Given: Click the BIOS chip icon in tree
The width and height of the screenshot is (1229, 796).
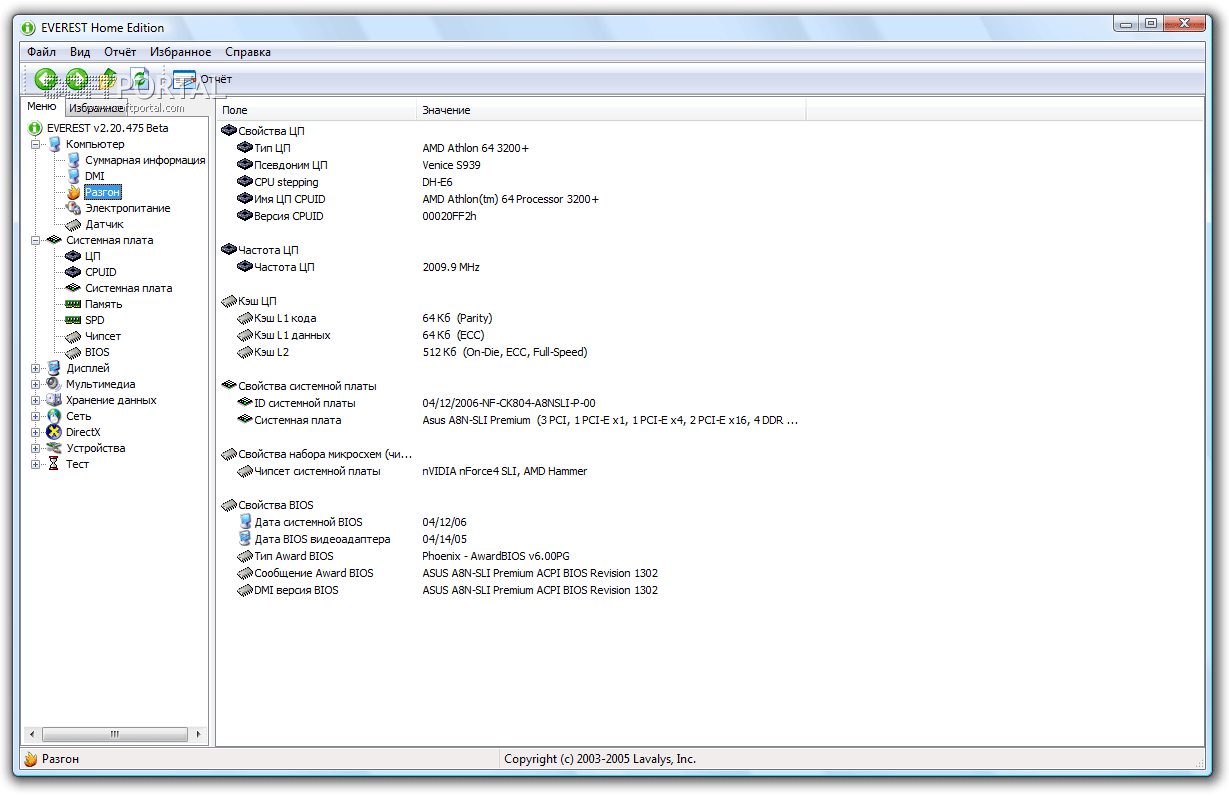Looking at the screenshot, I should 73,352.
